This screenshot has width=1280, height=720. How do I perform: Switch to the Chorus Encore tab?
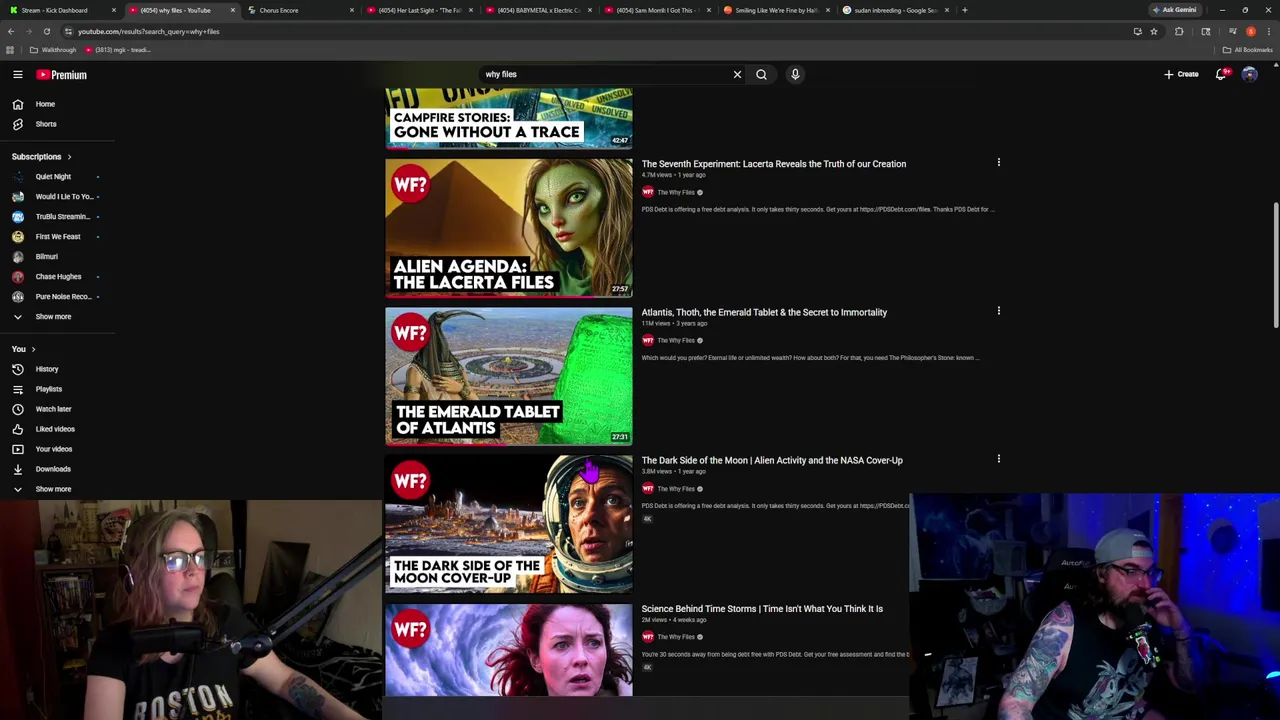[300, 10]
